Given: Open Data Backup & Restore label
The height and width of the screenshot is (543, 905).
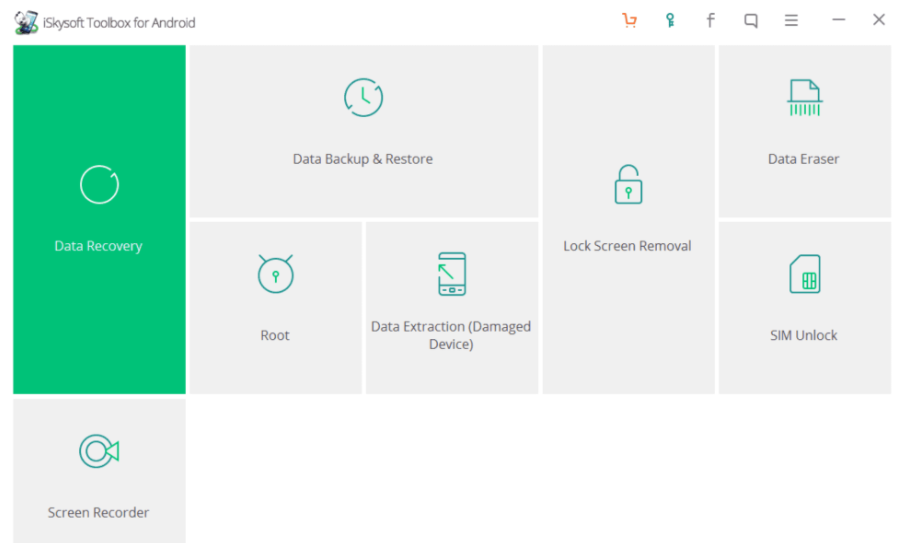Looking at the screenshot, I should click(x=363, y=159).
